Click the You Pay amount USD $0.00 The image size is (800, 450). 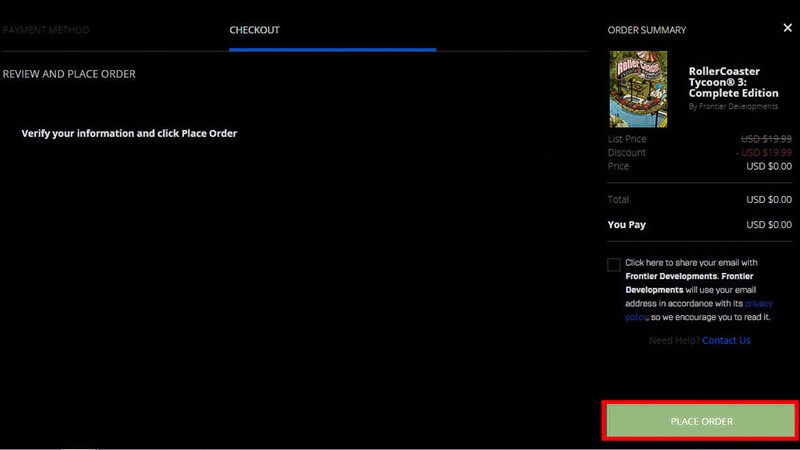769,224
